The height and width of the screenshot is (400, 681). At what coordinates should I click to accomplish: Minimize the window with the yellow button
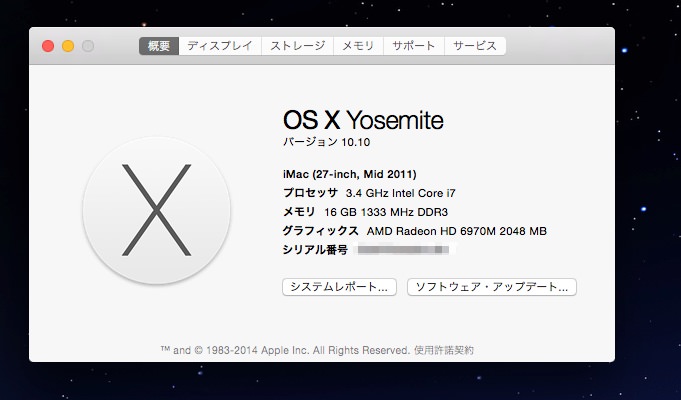(x=68, y=46)
